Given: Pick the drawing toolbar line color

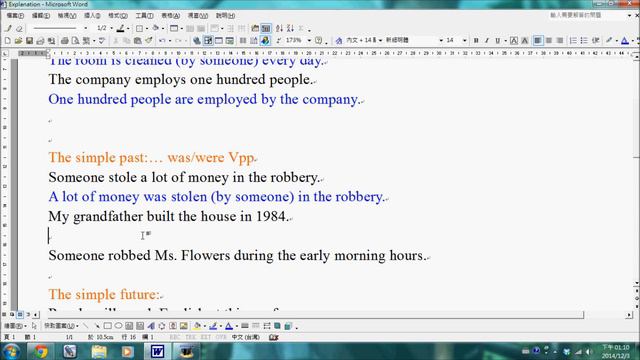Looking at the screenshot, I should (x=213, y=326).
